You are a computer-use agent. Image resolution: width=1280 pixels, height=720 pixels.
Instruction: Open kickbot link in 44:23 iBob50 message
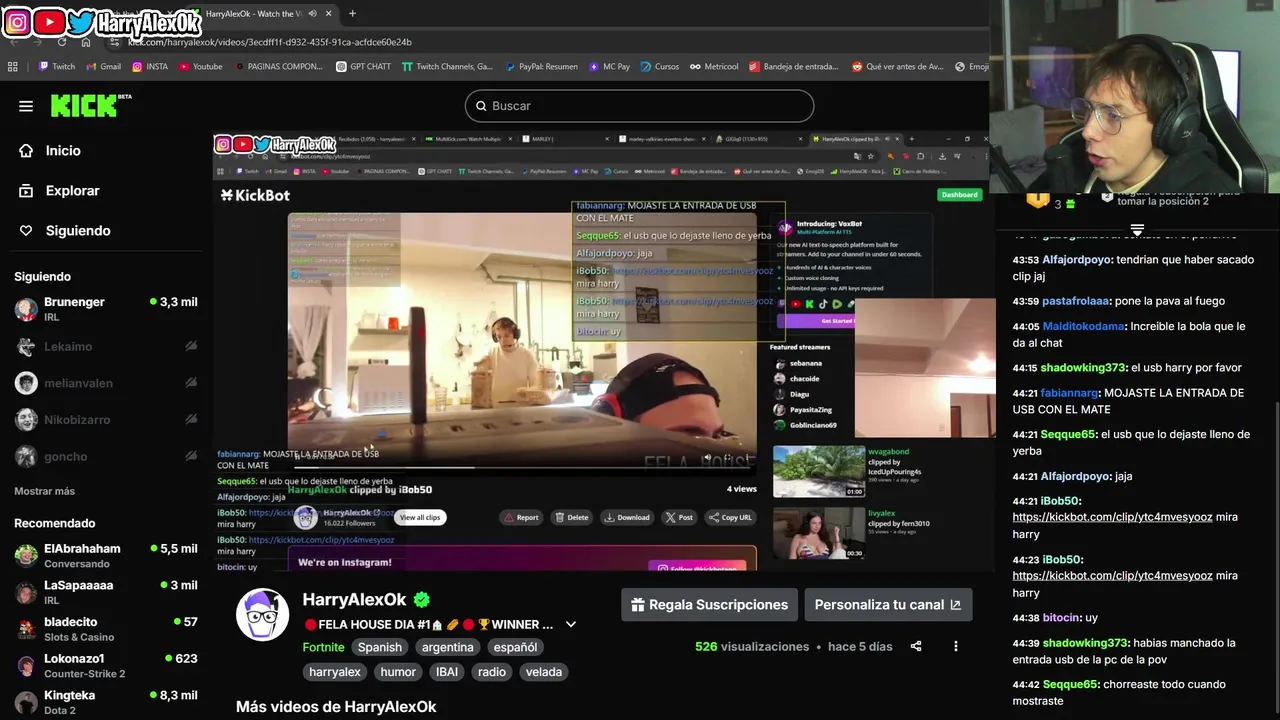(x=1112, y=576)
